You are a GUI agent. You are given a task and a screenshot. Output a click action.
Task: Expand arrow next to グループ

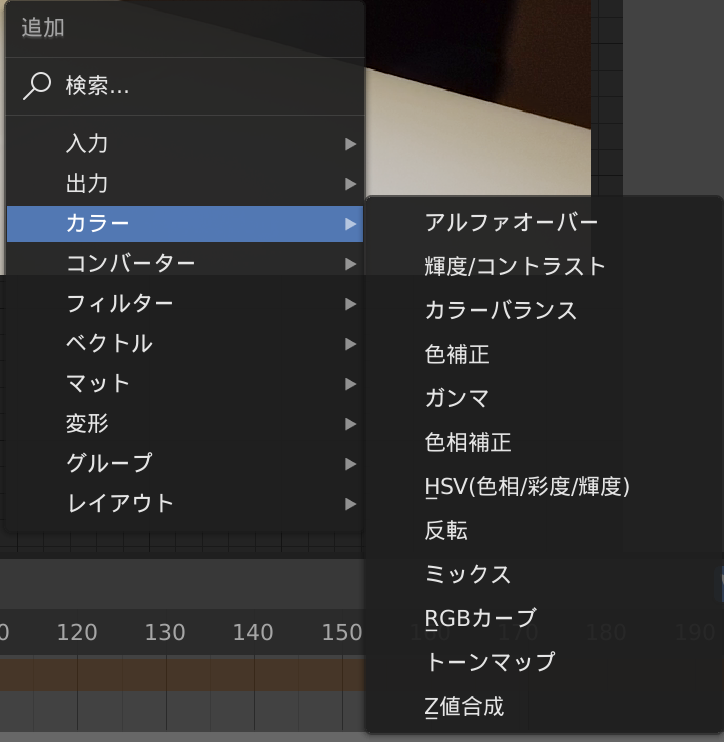pos(350,464)
